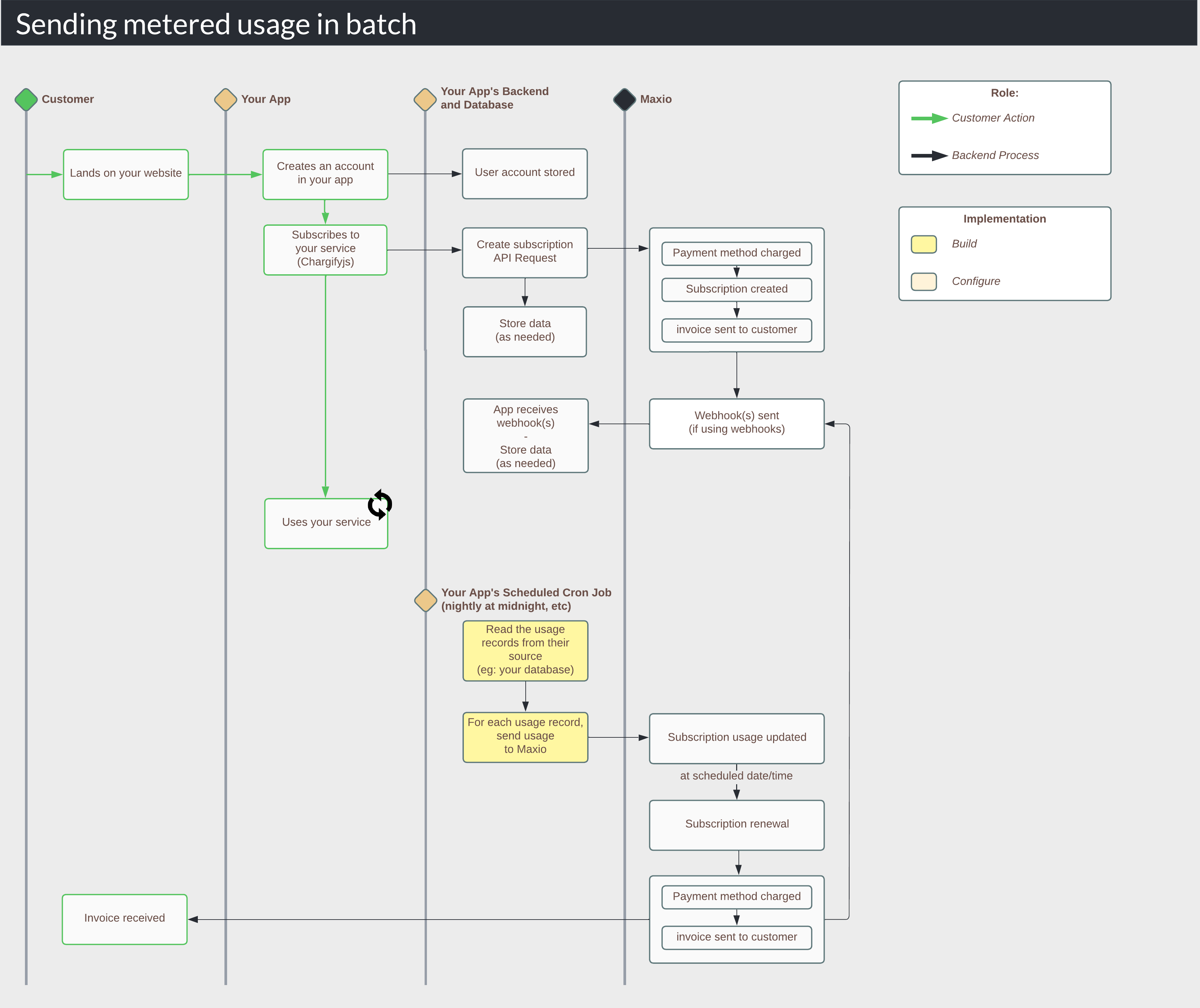Click the Role: legend heading

pos(1004,93)
